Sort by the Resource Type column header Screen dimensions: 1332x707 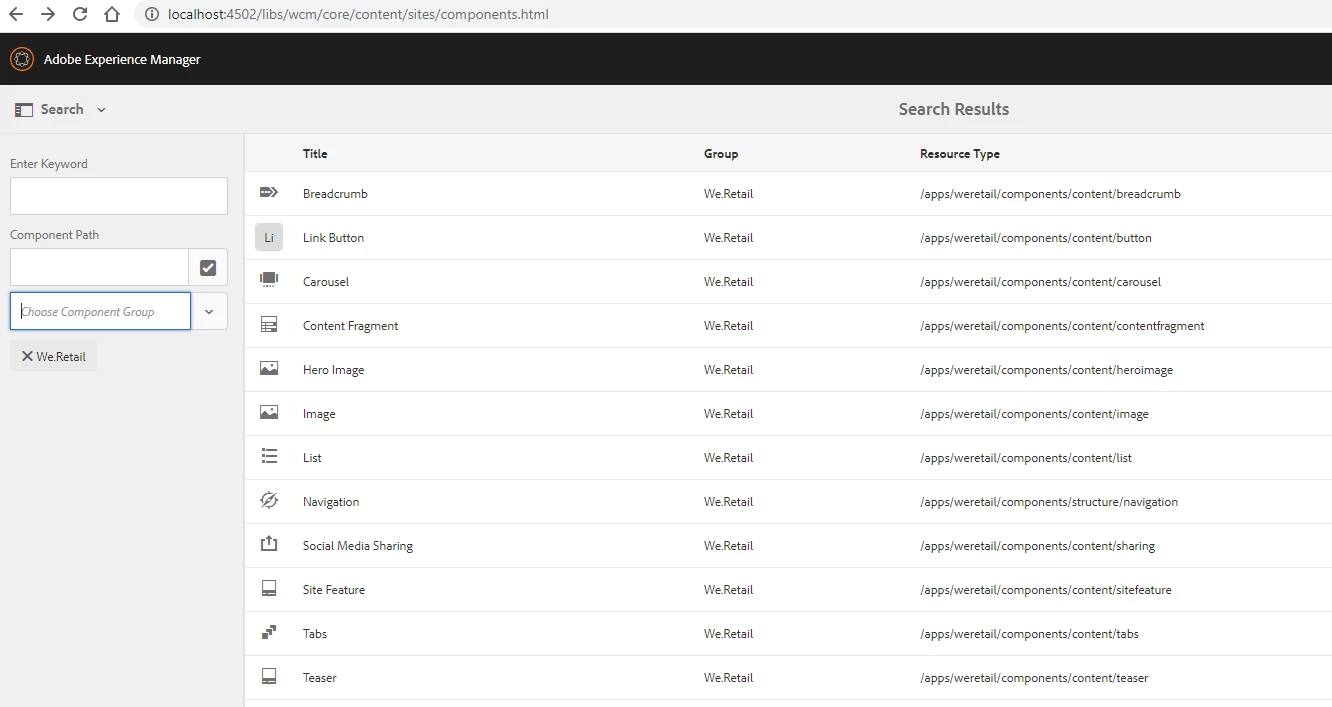pyautogui.click(x=960, y=154)
